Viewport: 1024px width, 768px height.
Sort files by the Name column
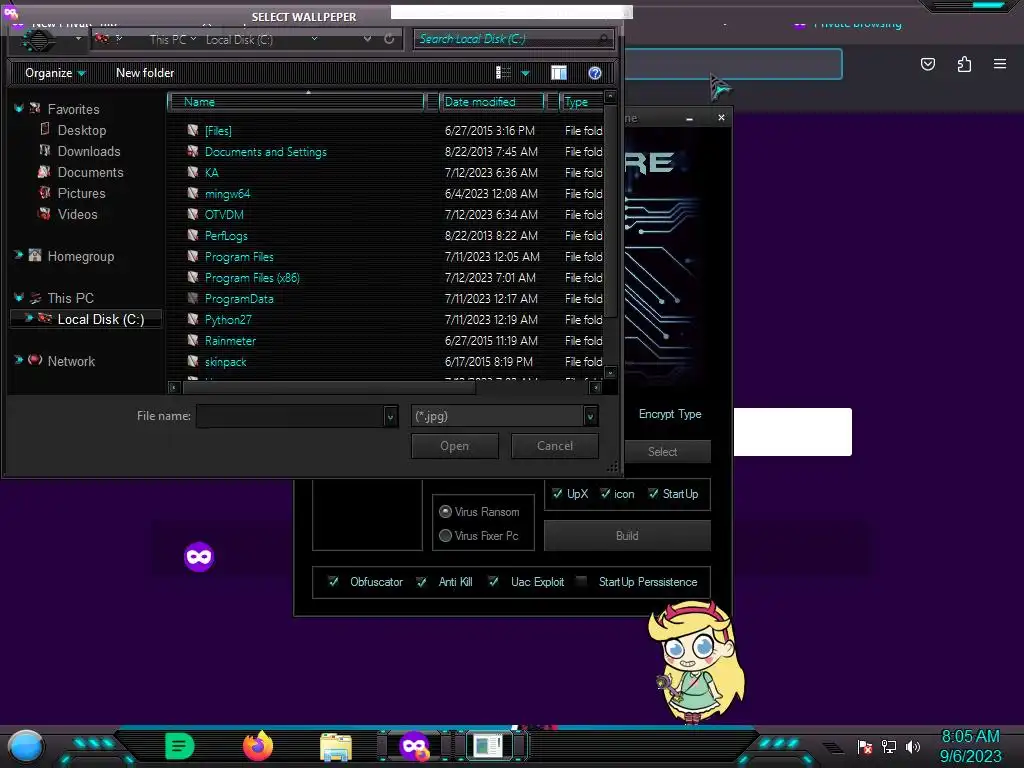point(296,102)
